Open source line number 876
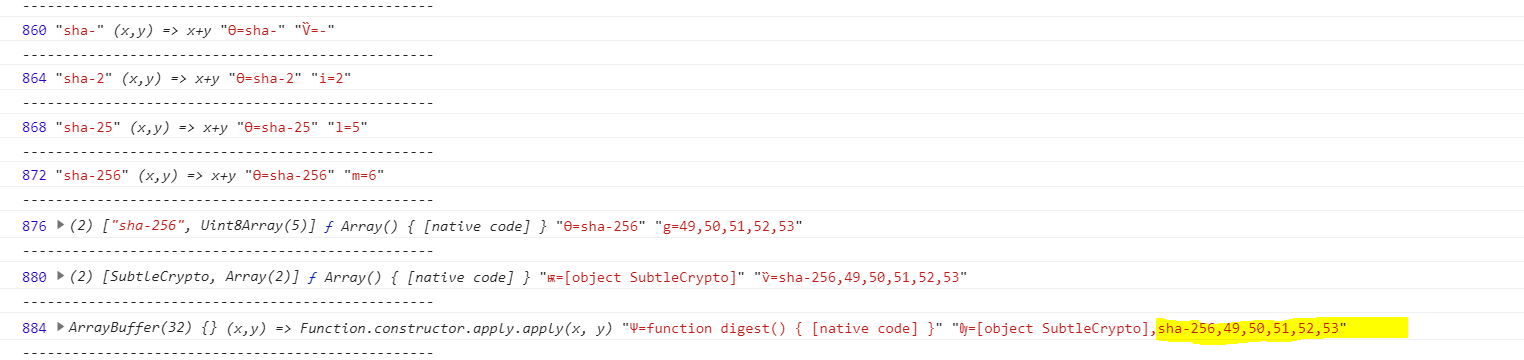1524x360 pixels. pos(34,226)
